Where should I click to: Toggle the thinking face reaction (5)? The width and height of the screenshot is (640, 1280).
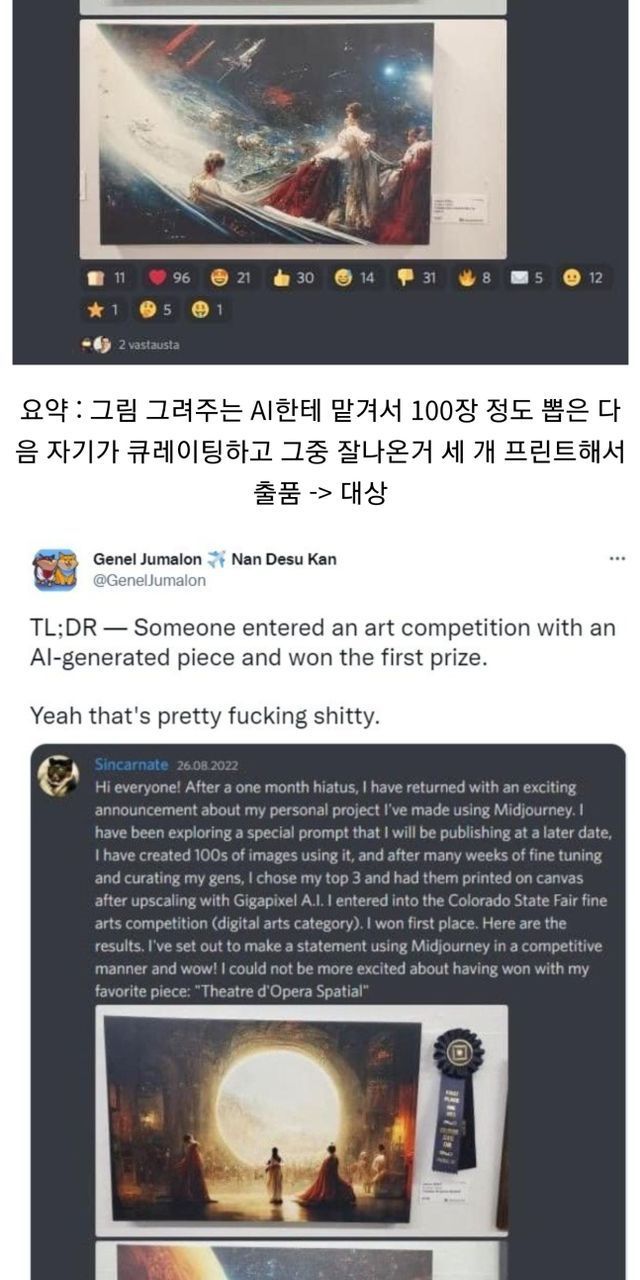coord(155,310)
